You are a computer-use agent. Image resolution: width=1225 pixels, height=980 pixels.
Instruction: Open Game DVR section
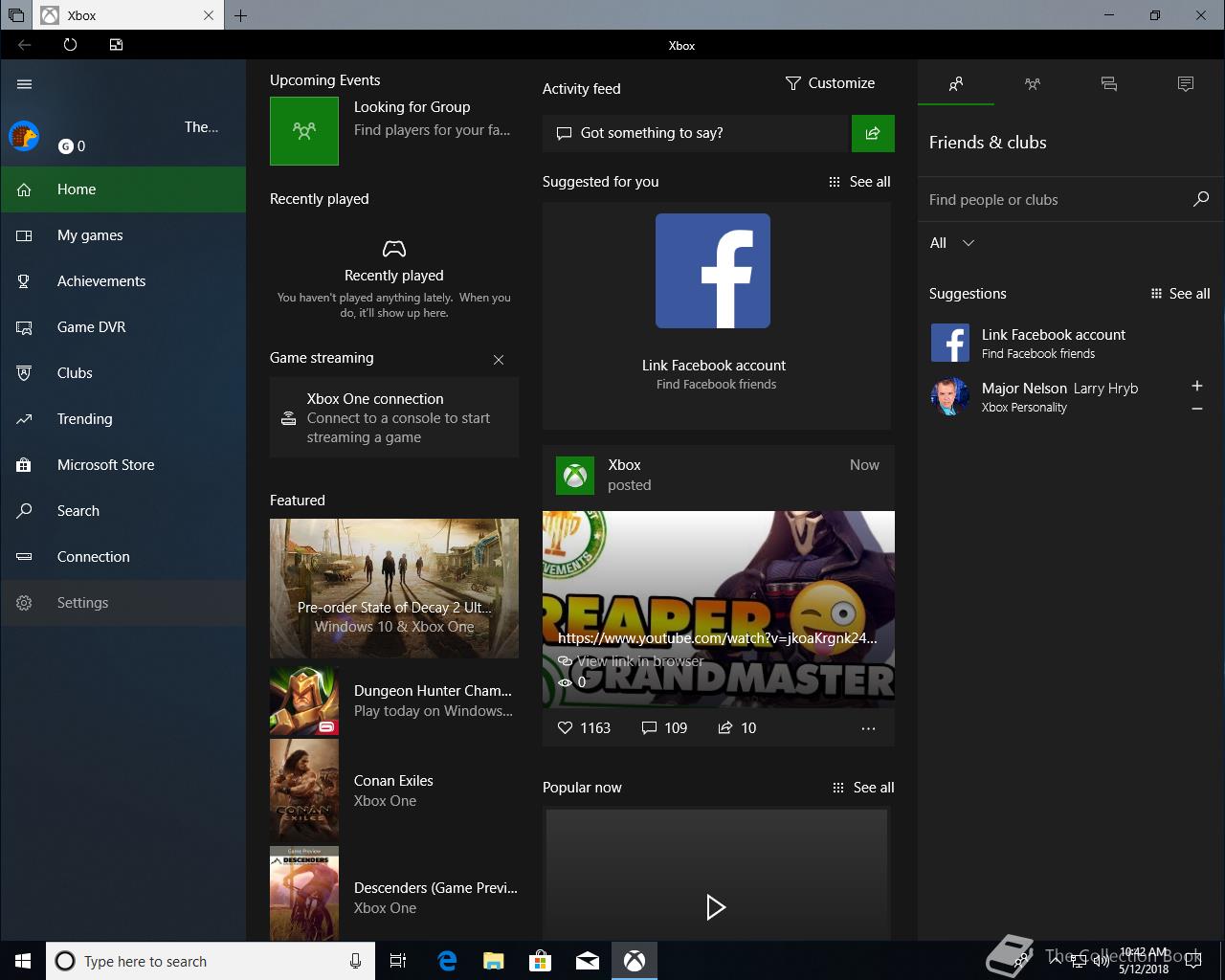pos(122,327)
